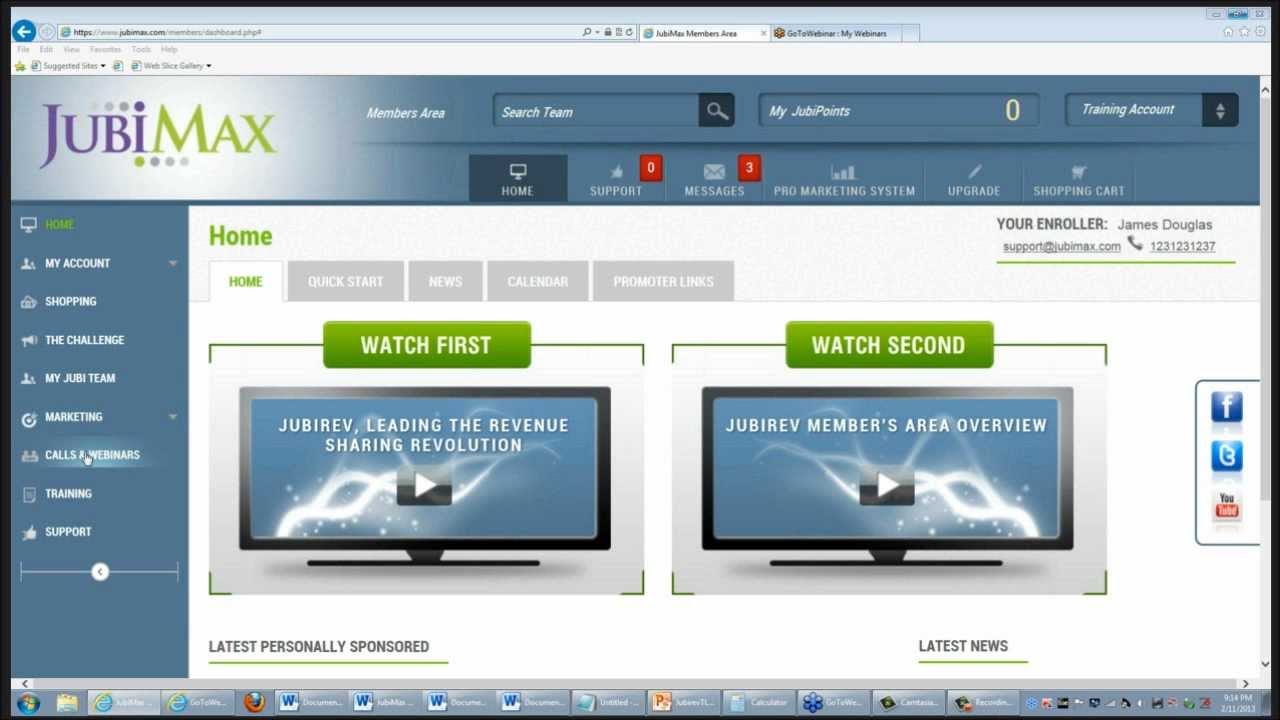Open Training in the left sidebar
1280x720 pixels.
pyautogui.click(x=68, y=494)
